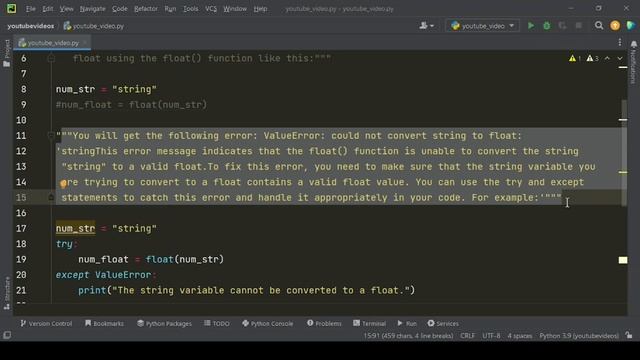
Task: Open Terminal tool window
Action: [369, 323]
